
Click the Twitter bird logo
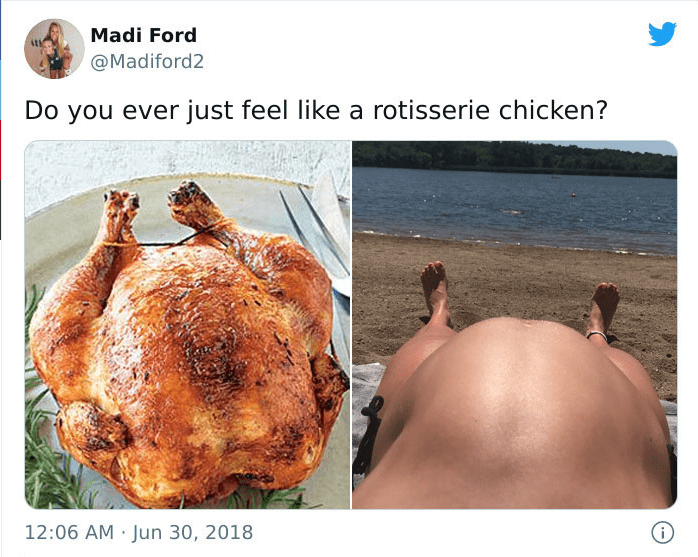662,34
